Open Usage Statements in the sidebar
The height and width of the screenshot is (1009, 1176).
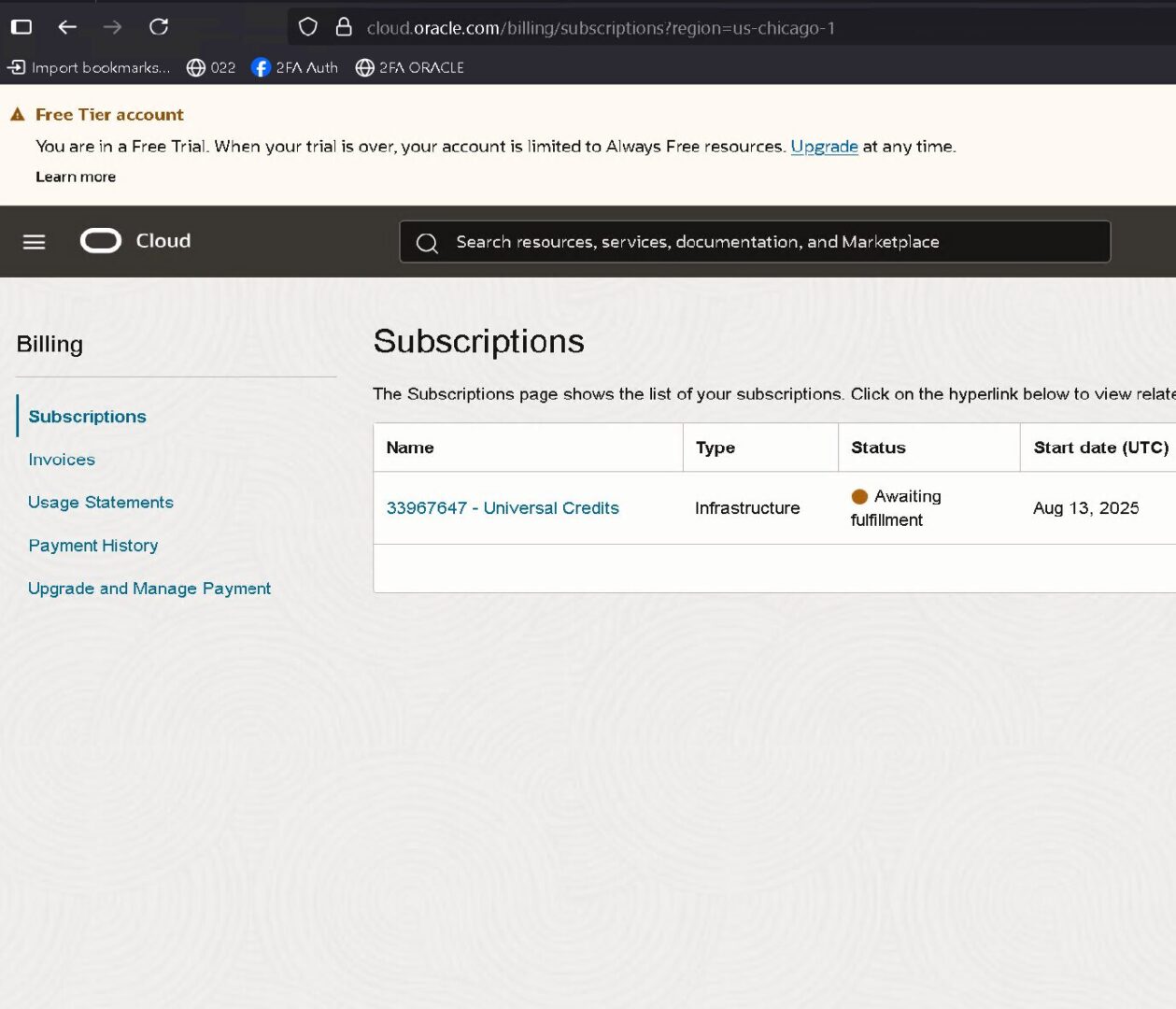pyautogui.click(x=101, y=503)
